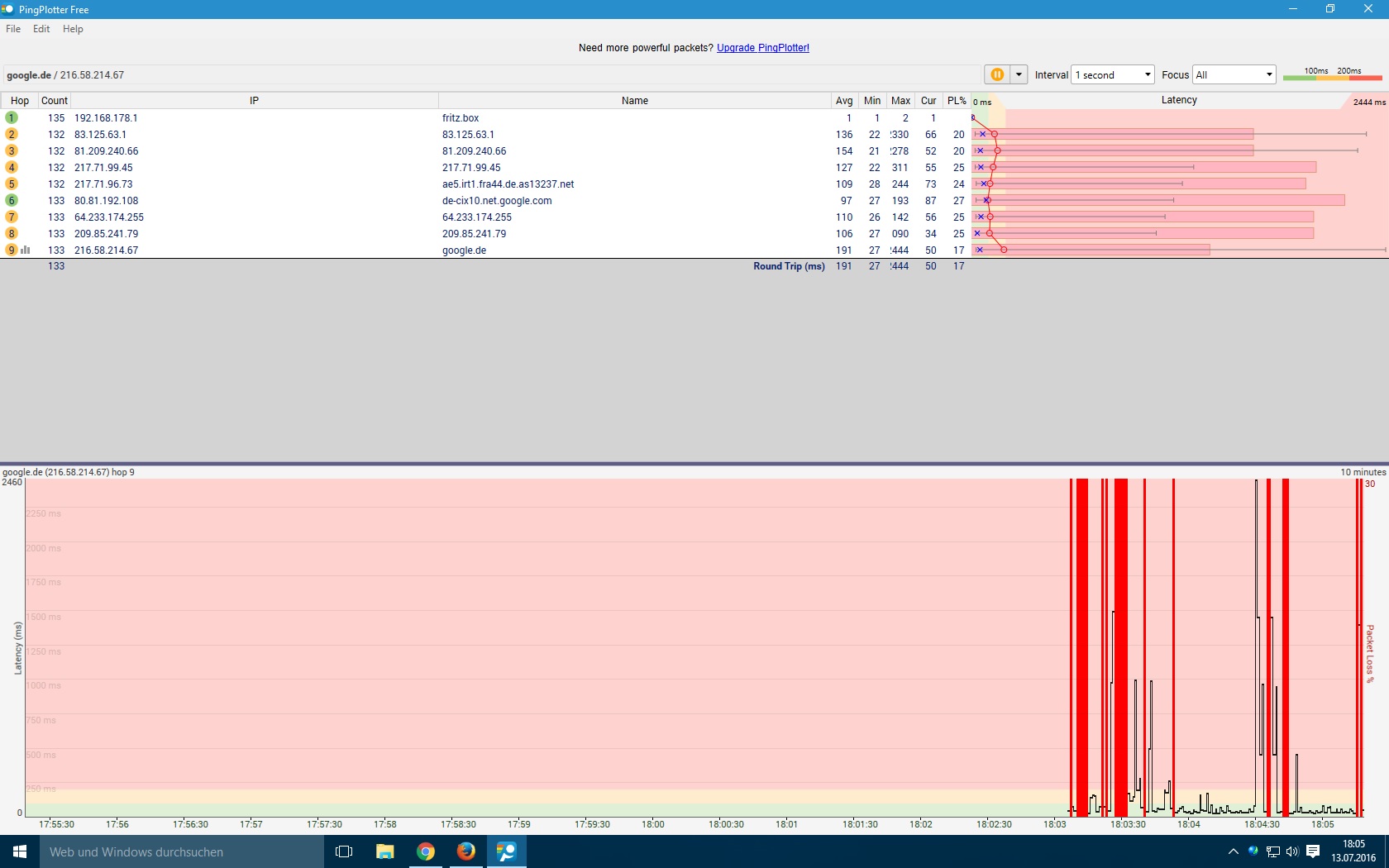Open the Action Center notifications icon
Image resolution: width=1389 pixels, height=868 pixels.
(x=1313, y=851)
